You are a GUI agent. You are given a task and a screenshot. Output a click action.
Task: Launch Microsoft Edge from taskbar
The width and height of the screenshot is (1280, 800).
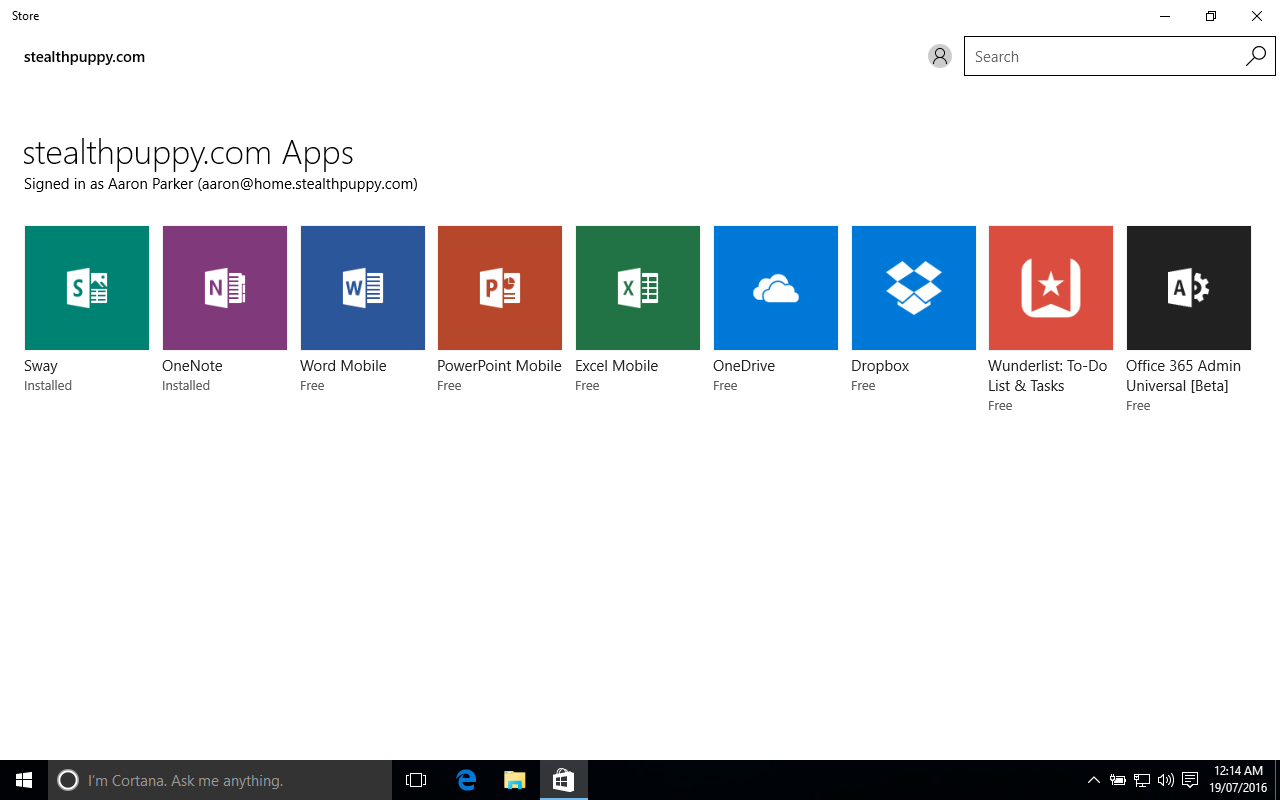(x=466, y=780)
